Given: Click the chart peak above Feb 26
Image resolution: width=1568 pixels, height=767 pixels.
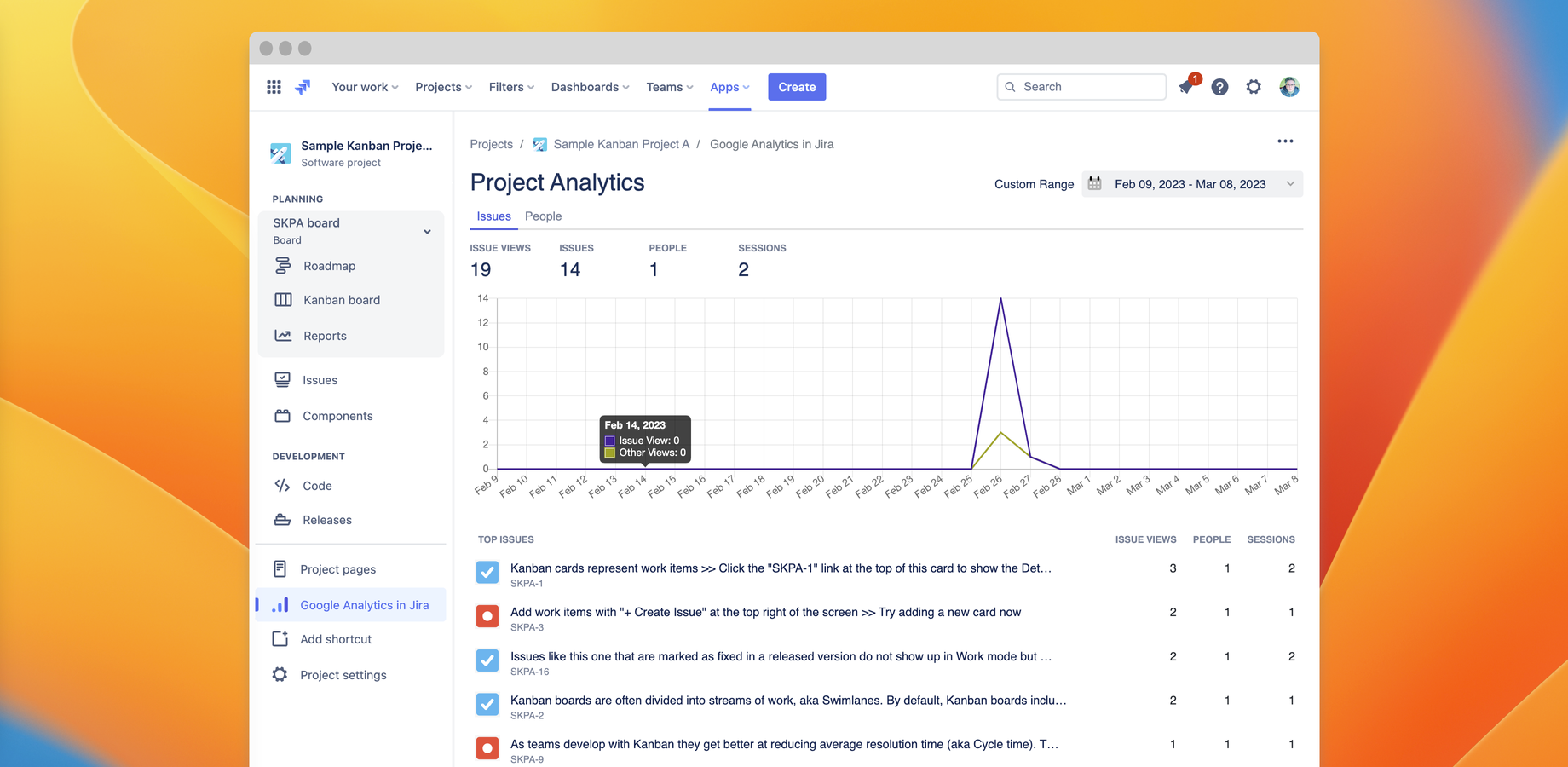Looking at the screenshot, I should pos(1000,299).
